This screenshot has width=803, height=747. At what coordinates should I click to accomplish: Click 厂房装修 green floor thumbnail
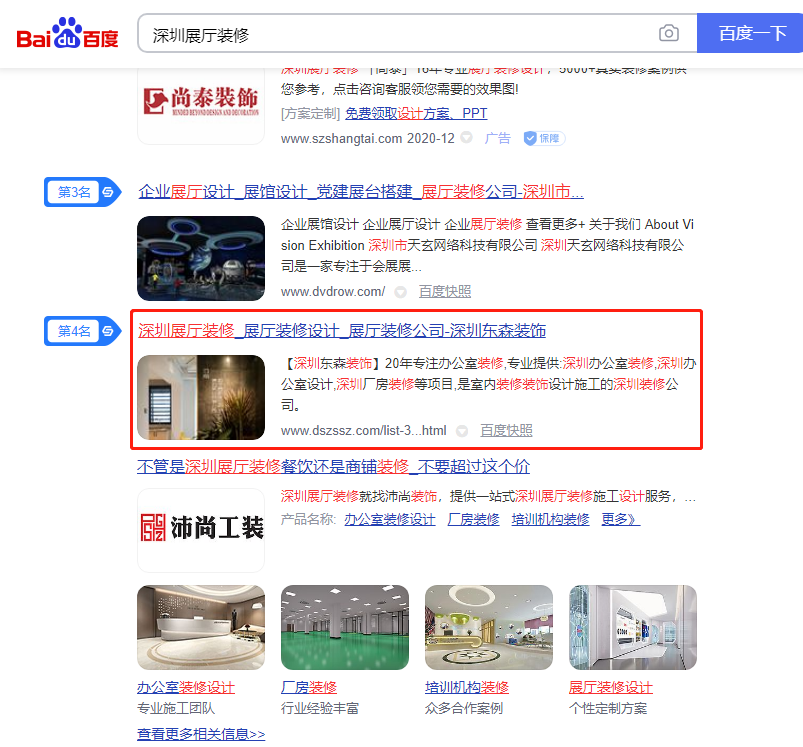click(345, 627)
